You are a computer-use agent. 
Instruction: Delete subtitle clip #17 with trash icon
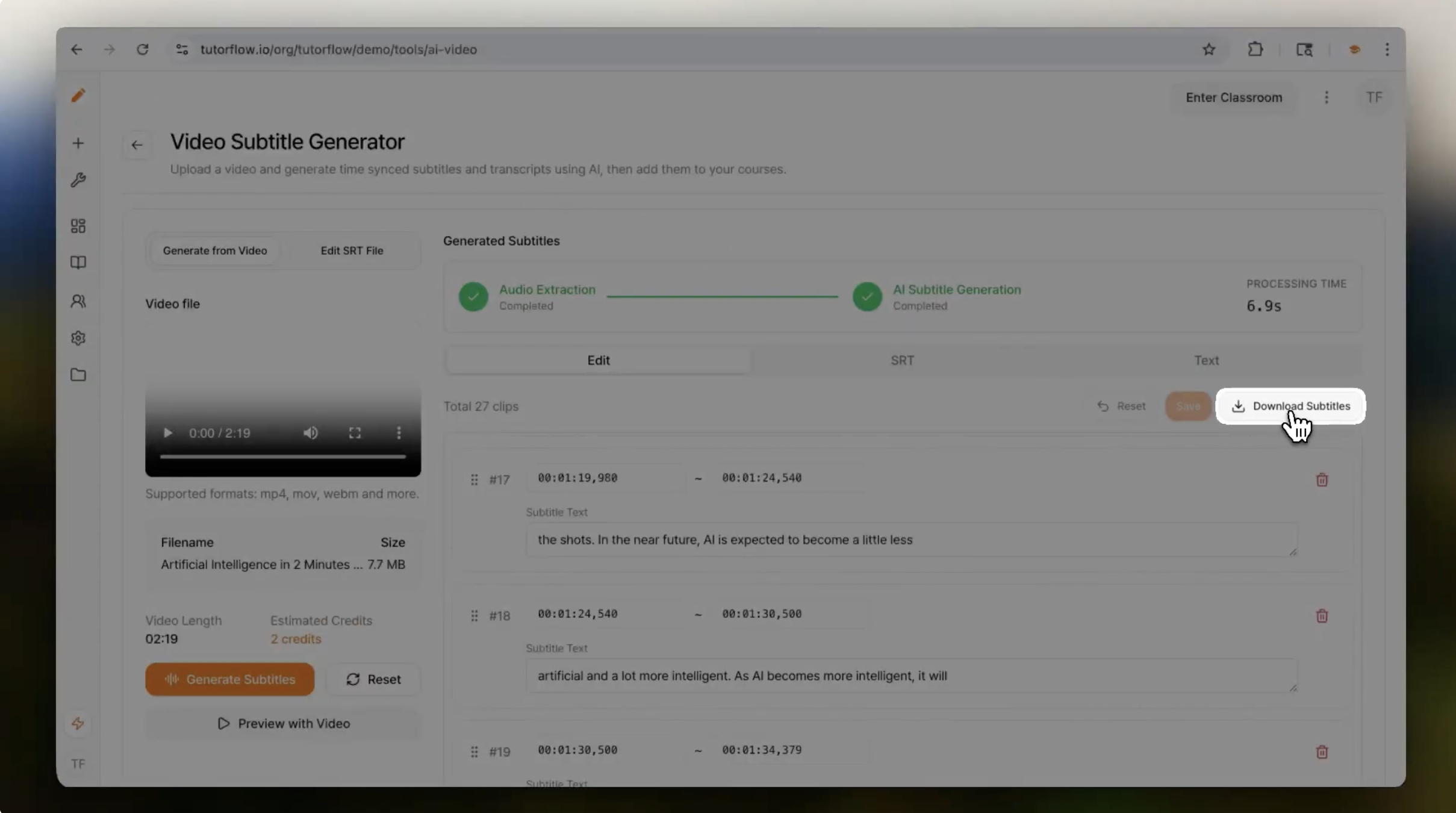(x=1322, y=479)
